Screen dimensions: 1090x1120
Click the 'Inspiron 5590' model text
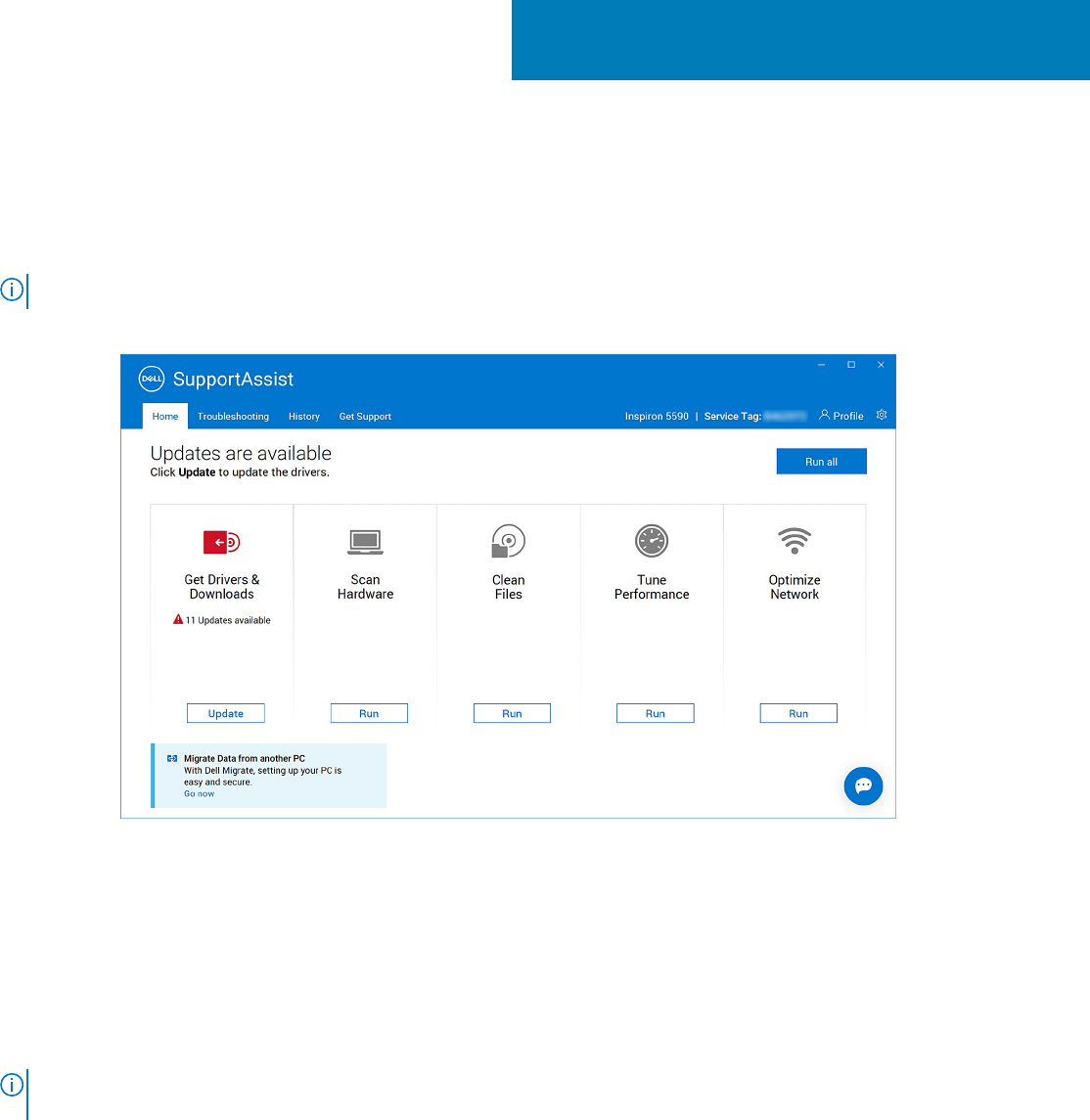click(657, 416)
